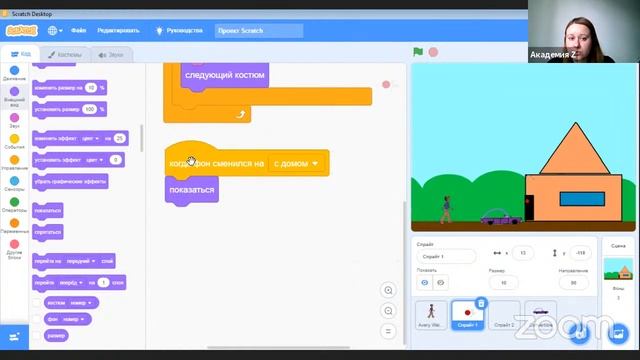
Task: Switch to the Костюмы tab
Action: (65, 54)
